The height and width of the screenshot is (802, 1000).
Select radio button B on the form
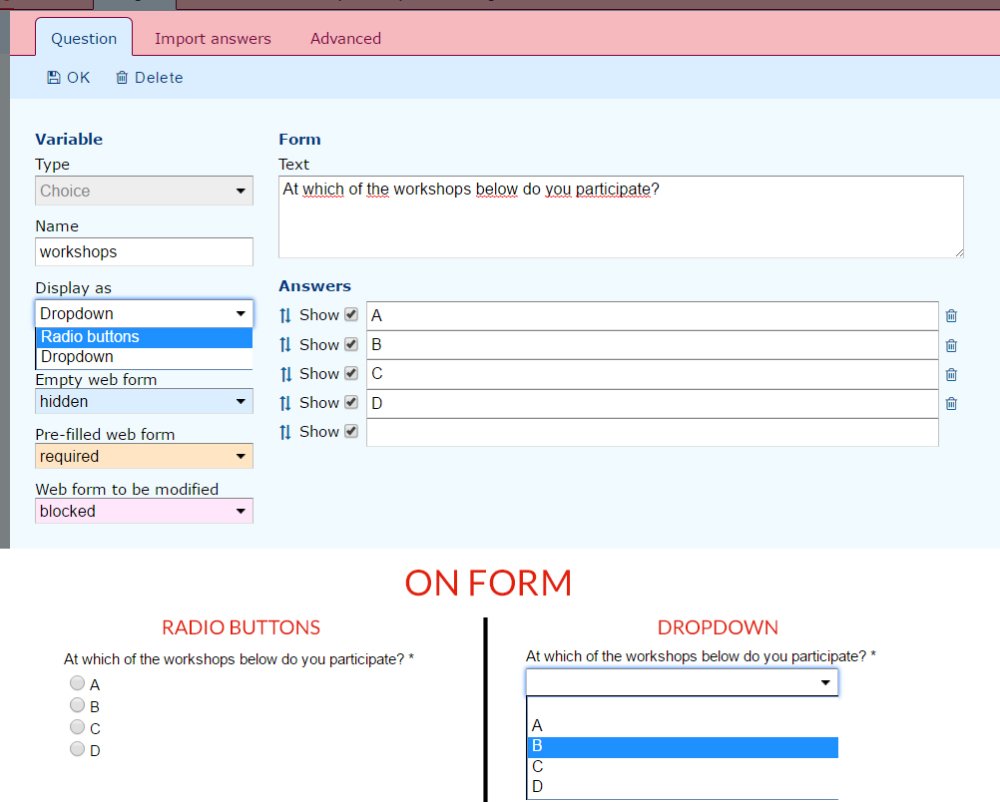tap(77, 705)
